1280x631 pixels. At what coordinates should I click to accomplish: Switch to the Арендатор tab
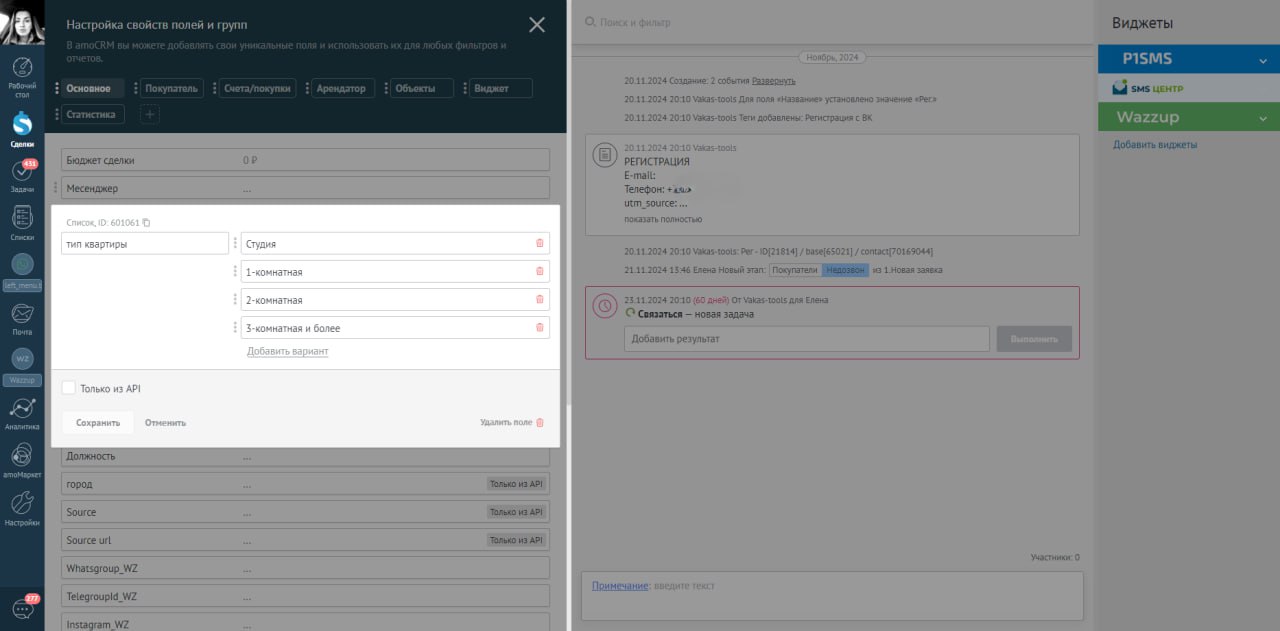341,88
